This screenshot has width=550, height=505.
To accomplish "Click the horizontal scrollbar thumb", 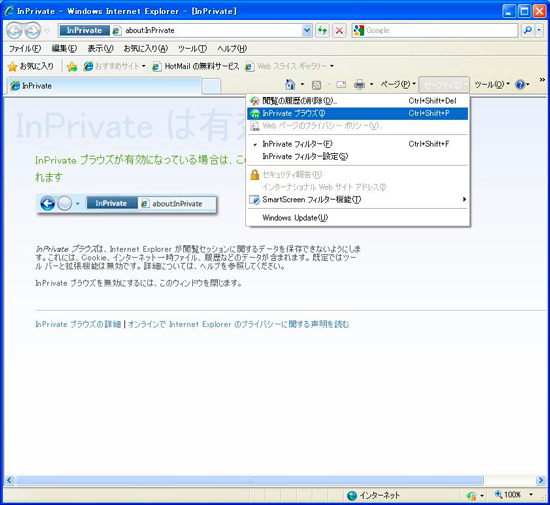I will 249,480.
